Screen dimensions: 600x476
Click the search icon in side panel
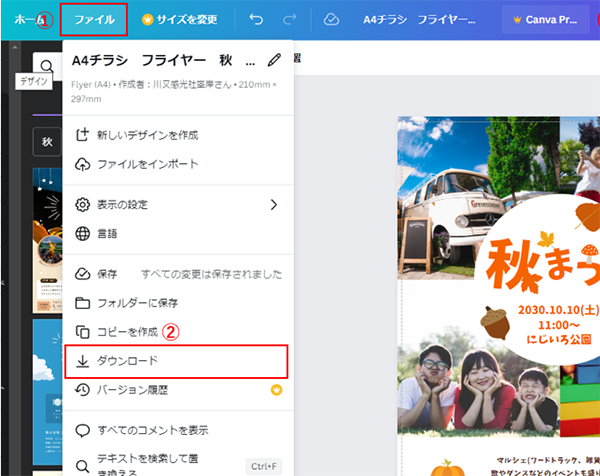click(x=47, y=66)
